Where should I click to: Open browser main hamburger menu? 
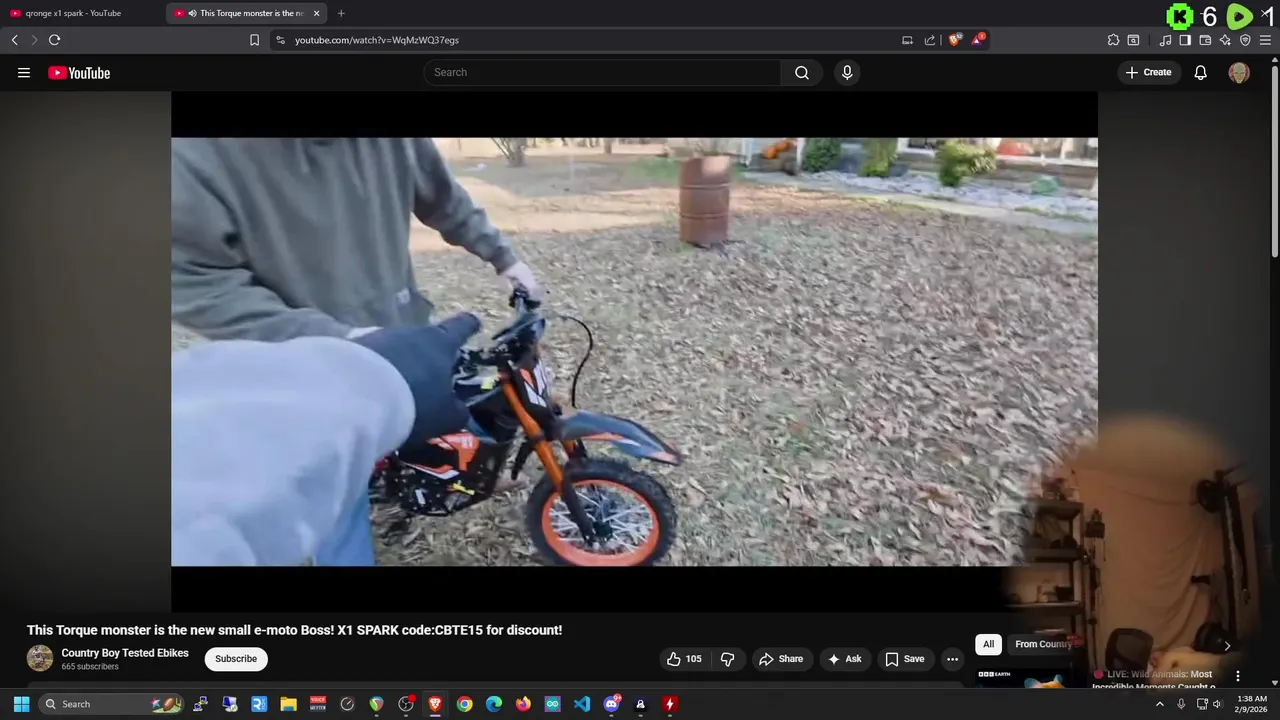point(1265,40)
